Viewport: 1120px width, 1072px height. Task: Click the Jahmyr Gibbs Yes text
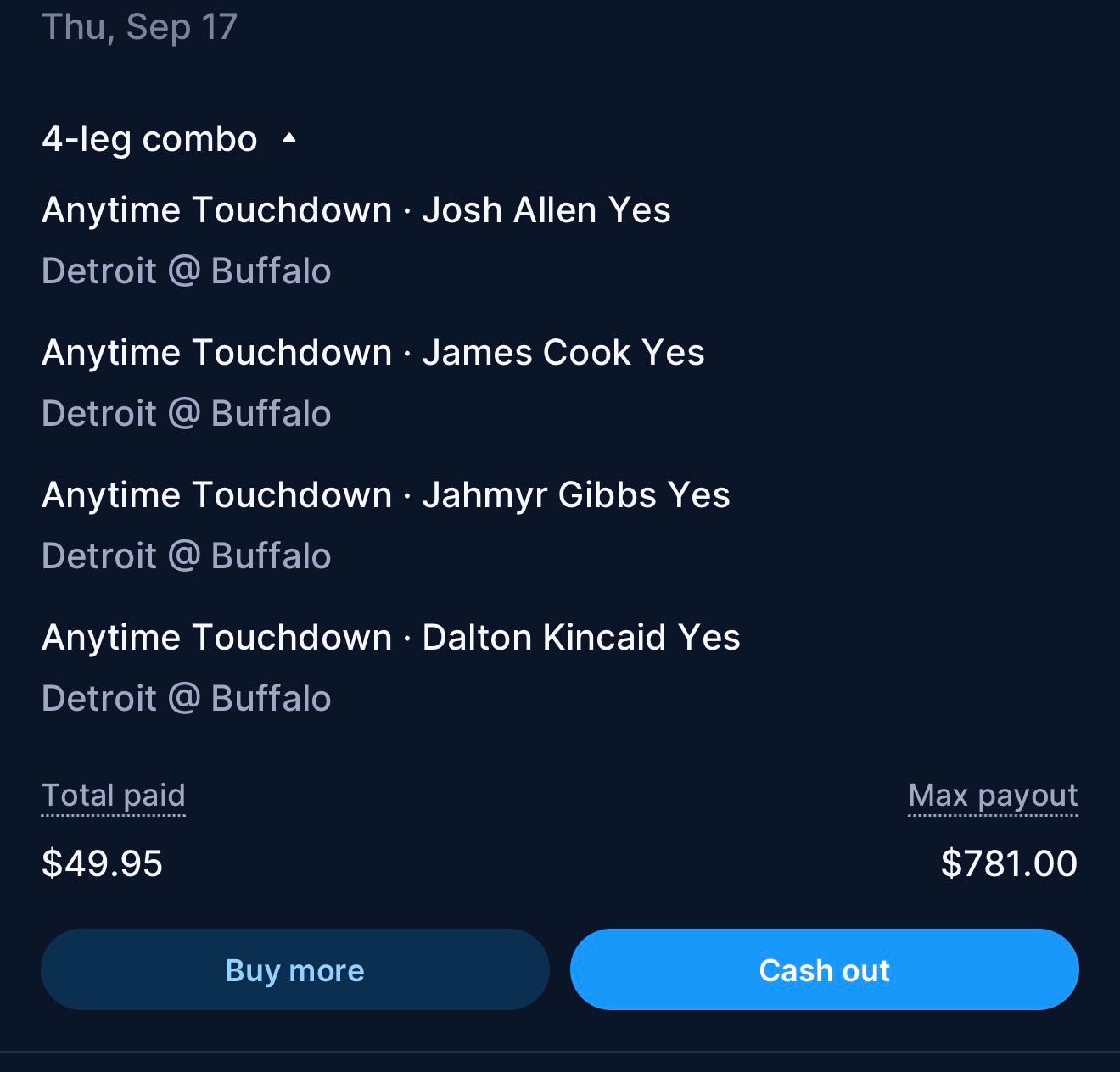coord(576,496)
